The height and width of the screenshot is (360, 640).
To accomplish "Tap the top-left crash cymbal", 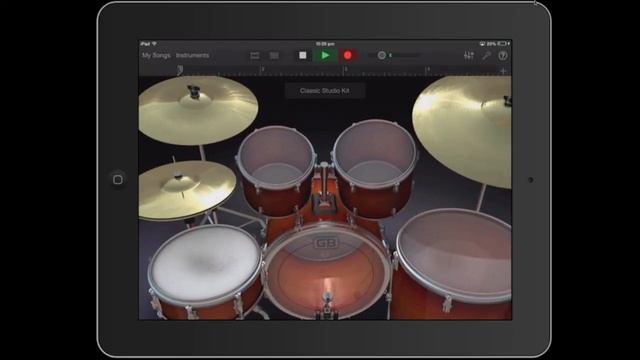I will pos(198,109).
